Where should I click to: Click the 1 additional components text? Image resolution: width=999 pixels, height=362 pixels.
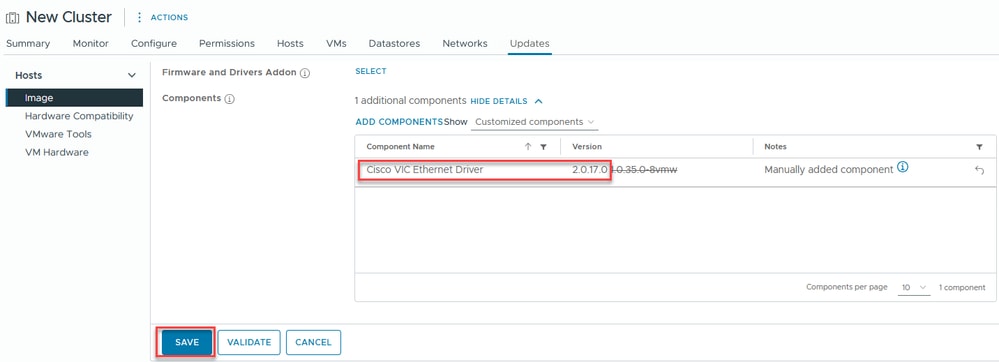411,101
